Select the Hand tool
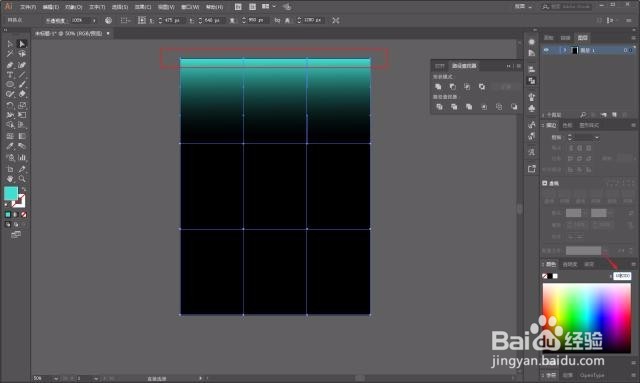Image resolution: width=640 pixels, height=383 pixels. [10, 179]
